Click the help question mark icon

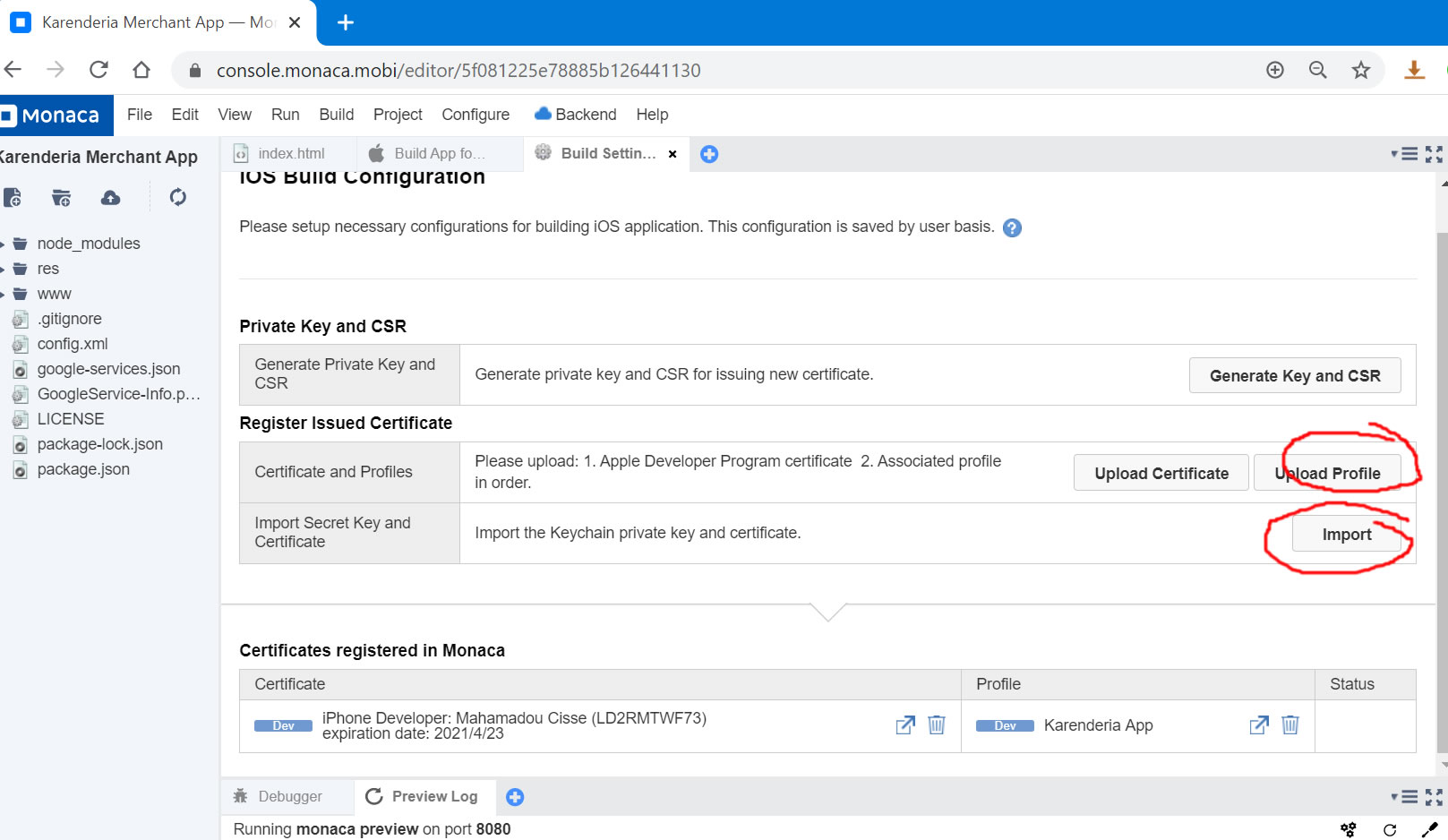pyautogui.click(x=1012, y=227)
